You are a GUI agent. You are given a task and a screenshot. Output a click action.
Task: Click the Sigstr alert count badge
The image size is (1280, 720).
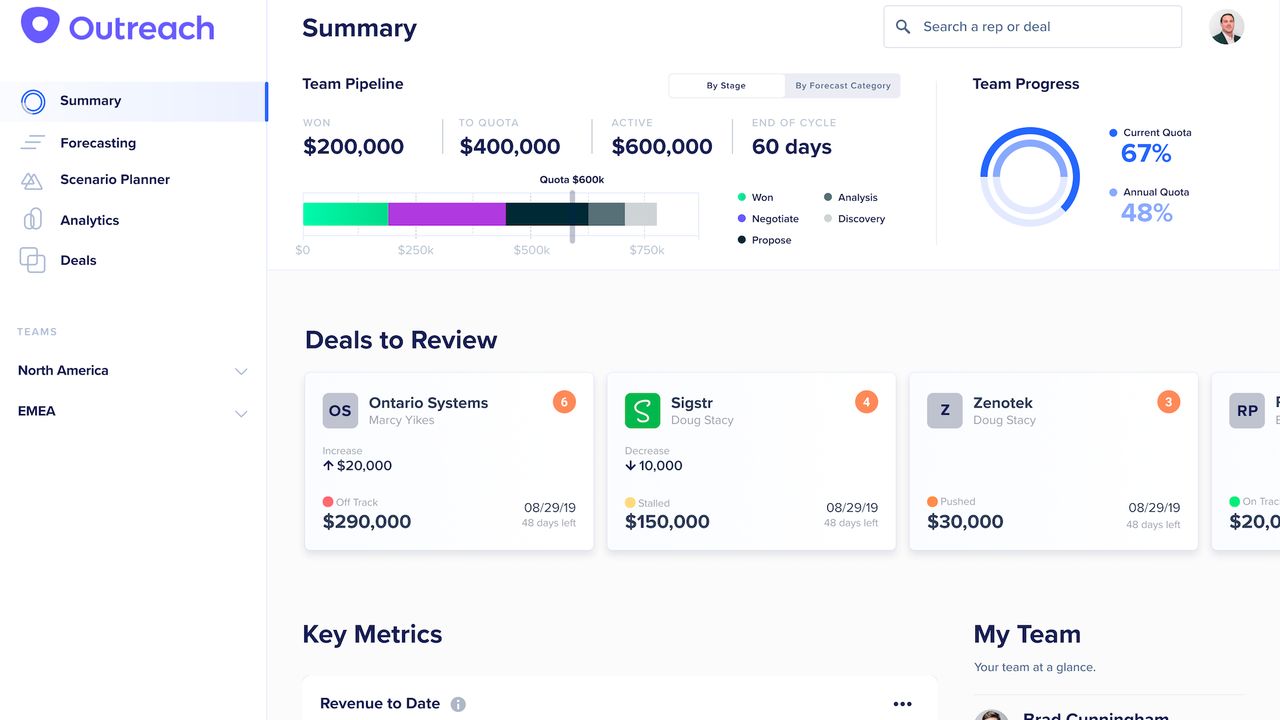[x=866, y=402]
